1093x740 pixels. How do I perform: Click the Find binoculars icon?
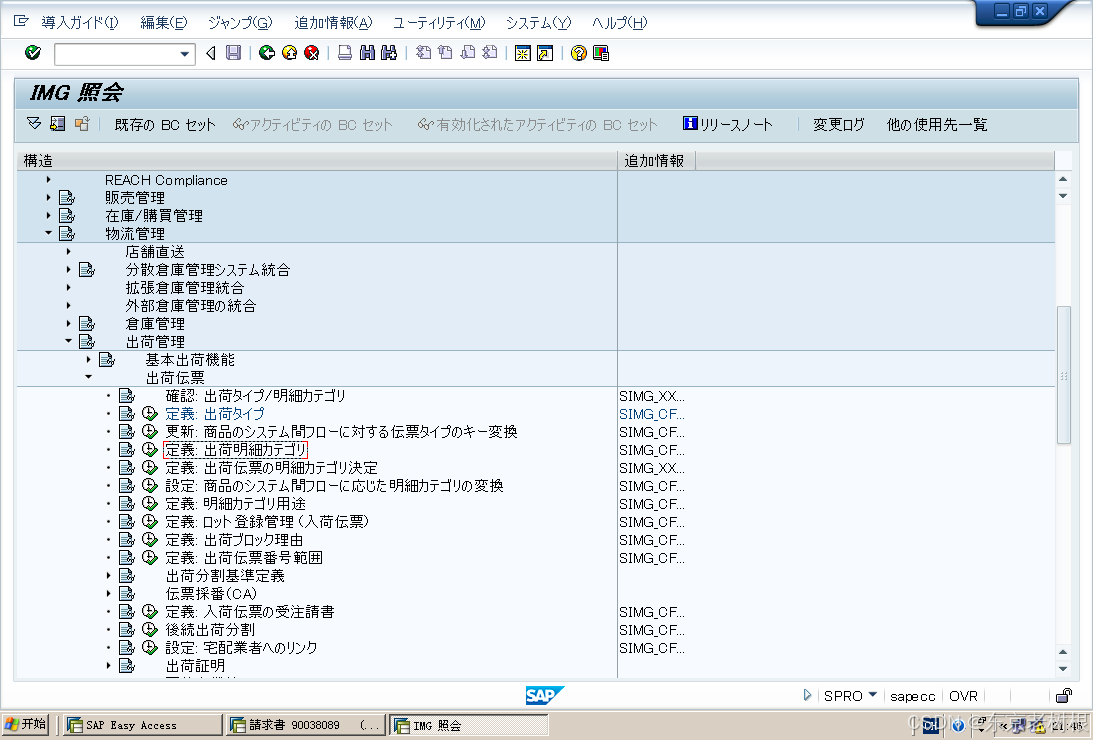pos(367,53)
